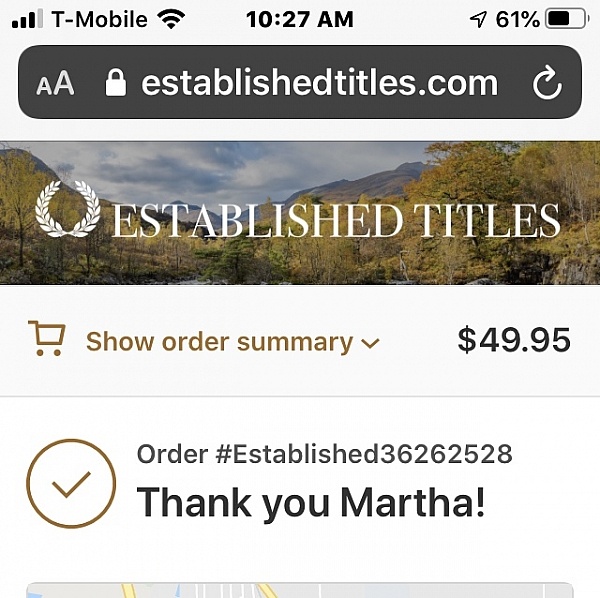Expand the order summary chevron
Viewport: 600px width, 598px height.
pos(370,343)
